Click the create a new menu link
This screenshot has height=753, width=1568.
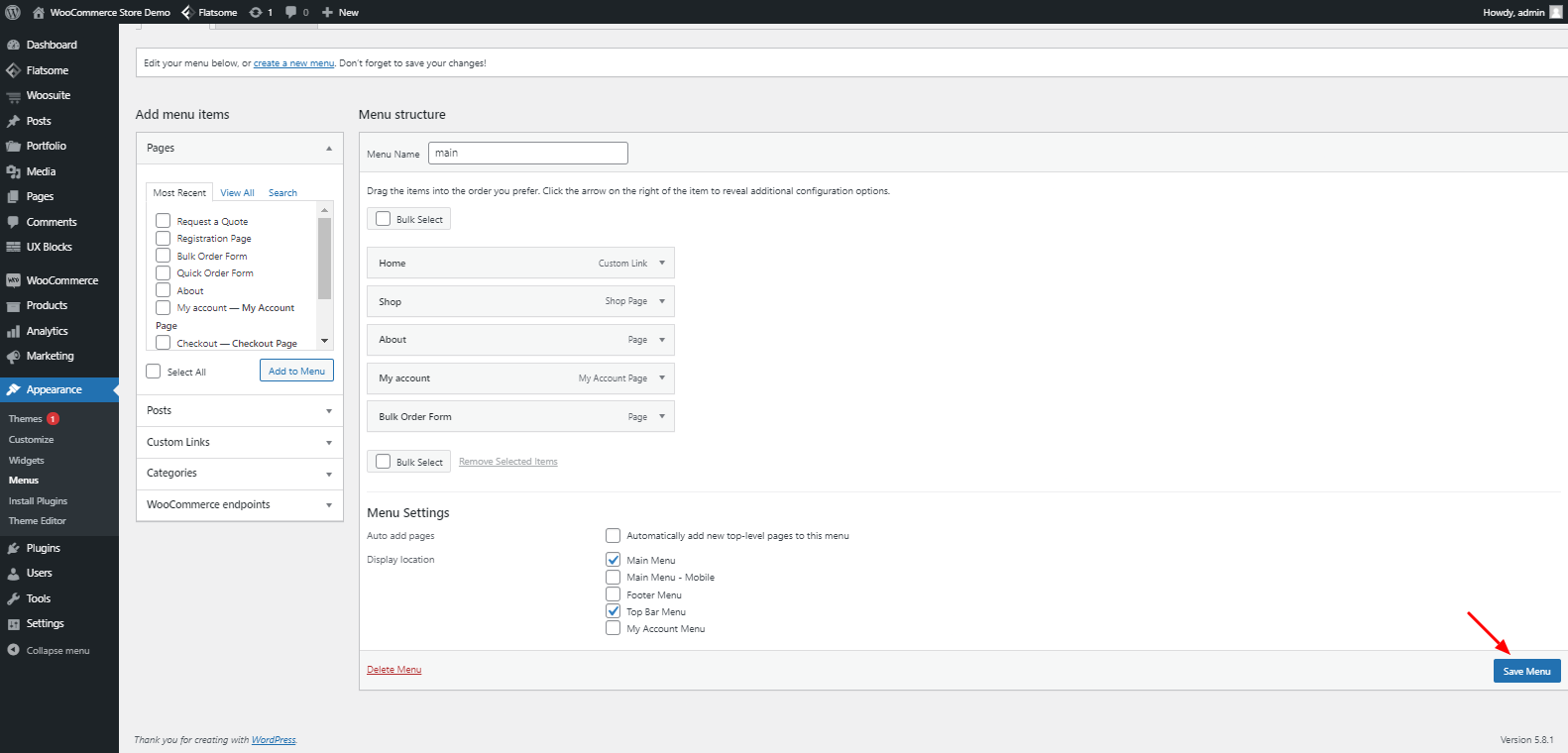294,63
